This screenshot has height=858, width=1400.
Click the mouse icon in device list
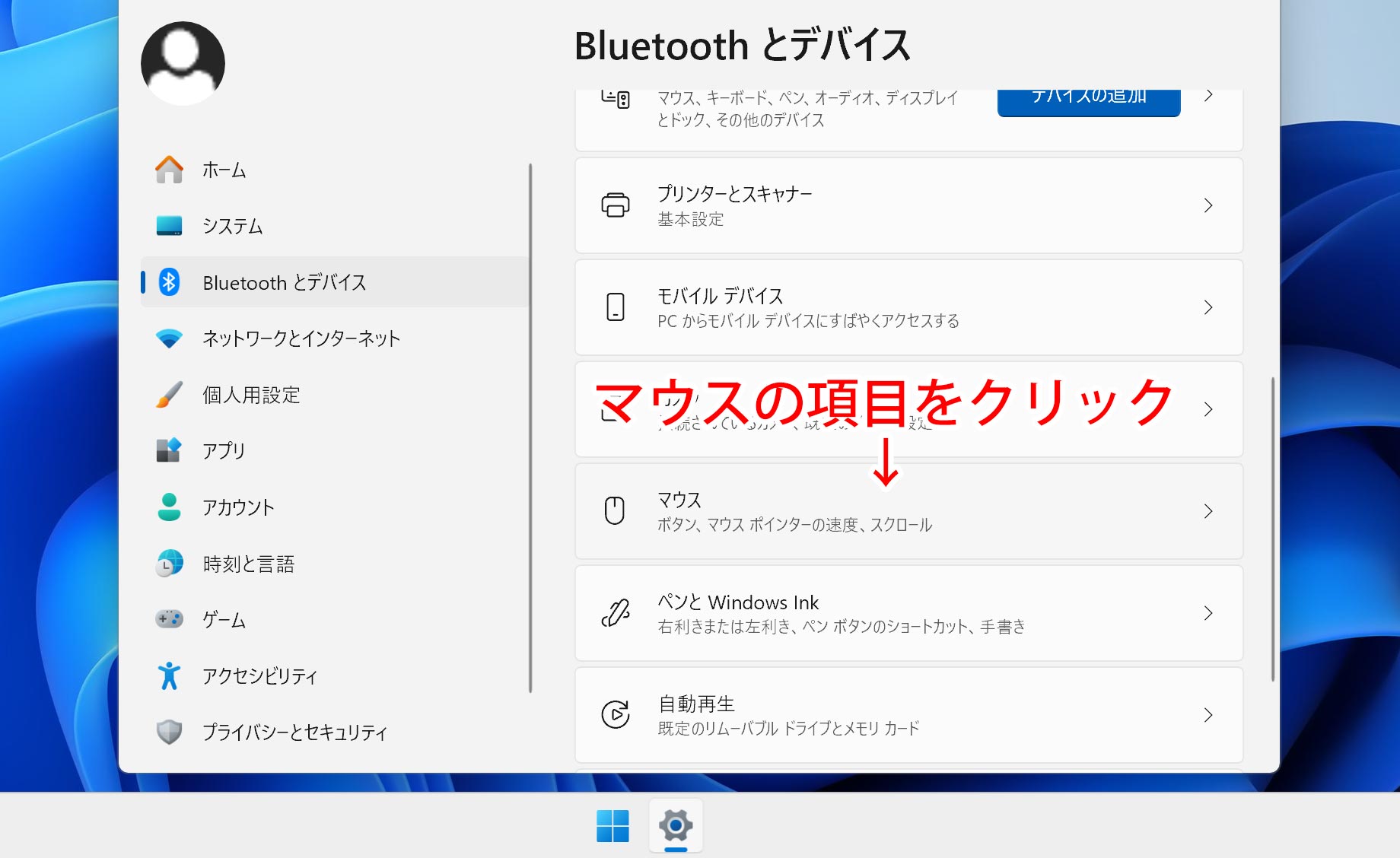pyautogui.click(x=615, y=510)
